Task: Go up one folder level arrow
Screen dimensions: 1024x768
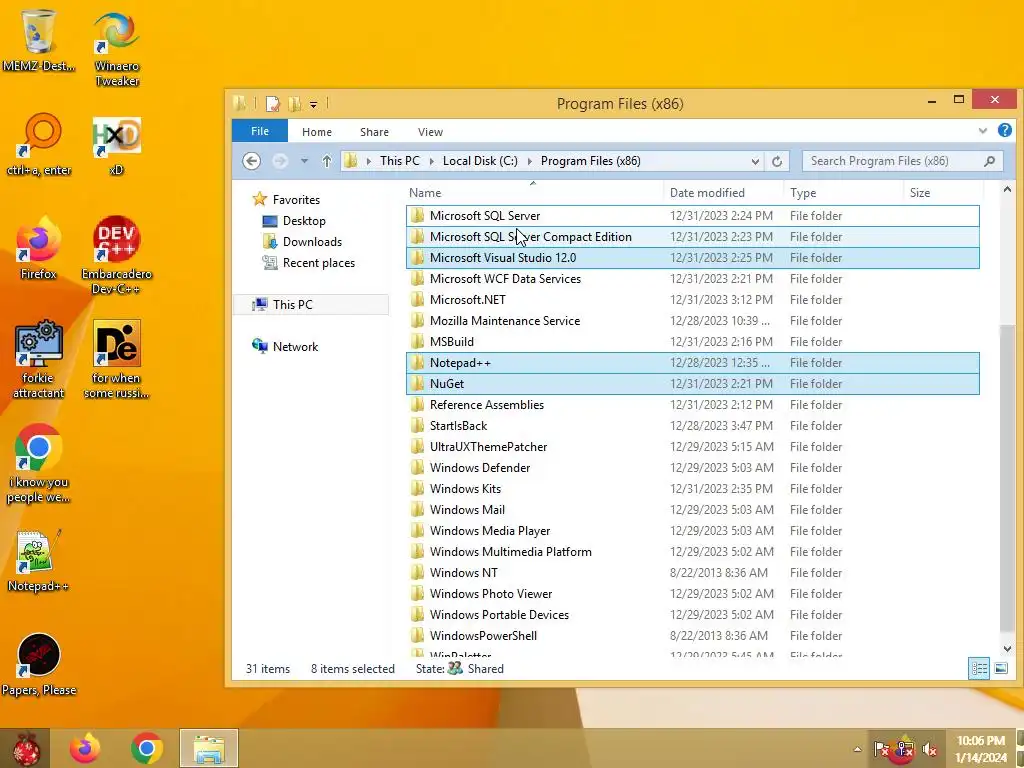Action: pyautogui.click(x=327, y=161)
